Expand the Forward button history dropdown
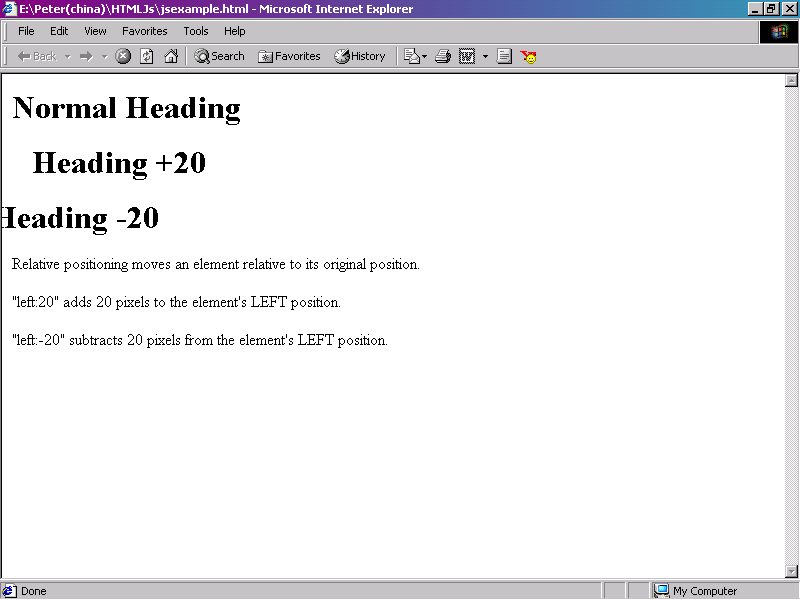The width and height of the screenshot is (800, 600). pos(105,56)
